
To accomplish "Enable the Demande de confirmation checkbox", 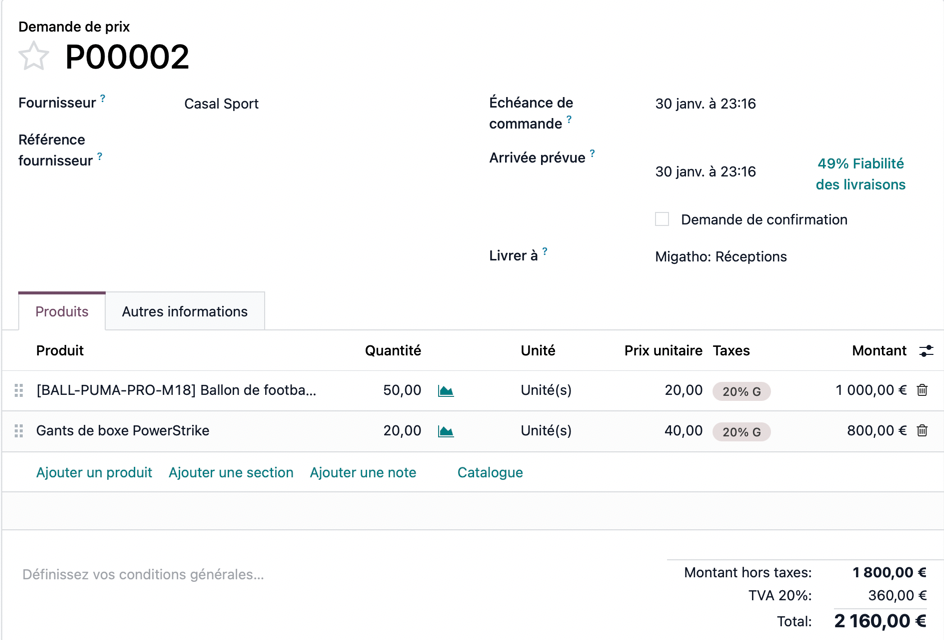I will click(x=662, y=219).
